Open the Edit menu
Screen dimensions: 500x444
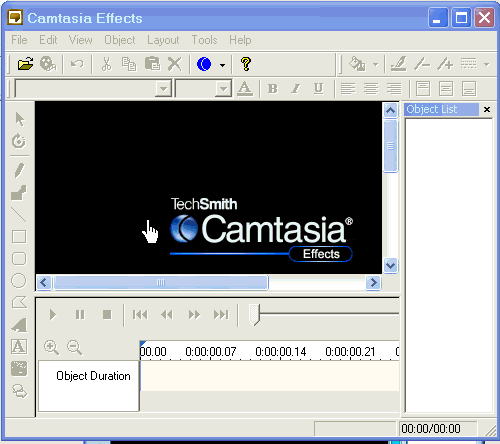(x=48, y=40)
